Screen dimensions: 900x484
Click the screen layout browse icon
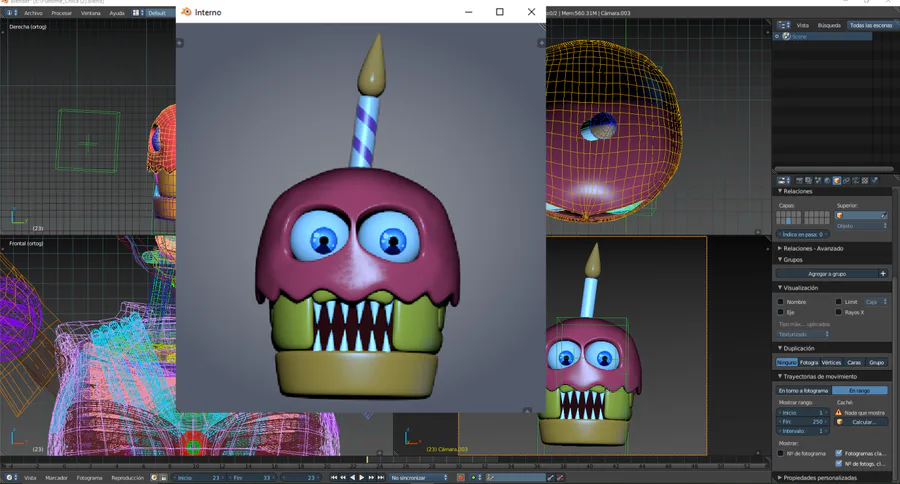[x=138, y=13]
